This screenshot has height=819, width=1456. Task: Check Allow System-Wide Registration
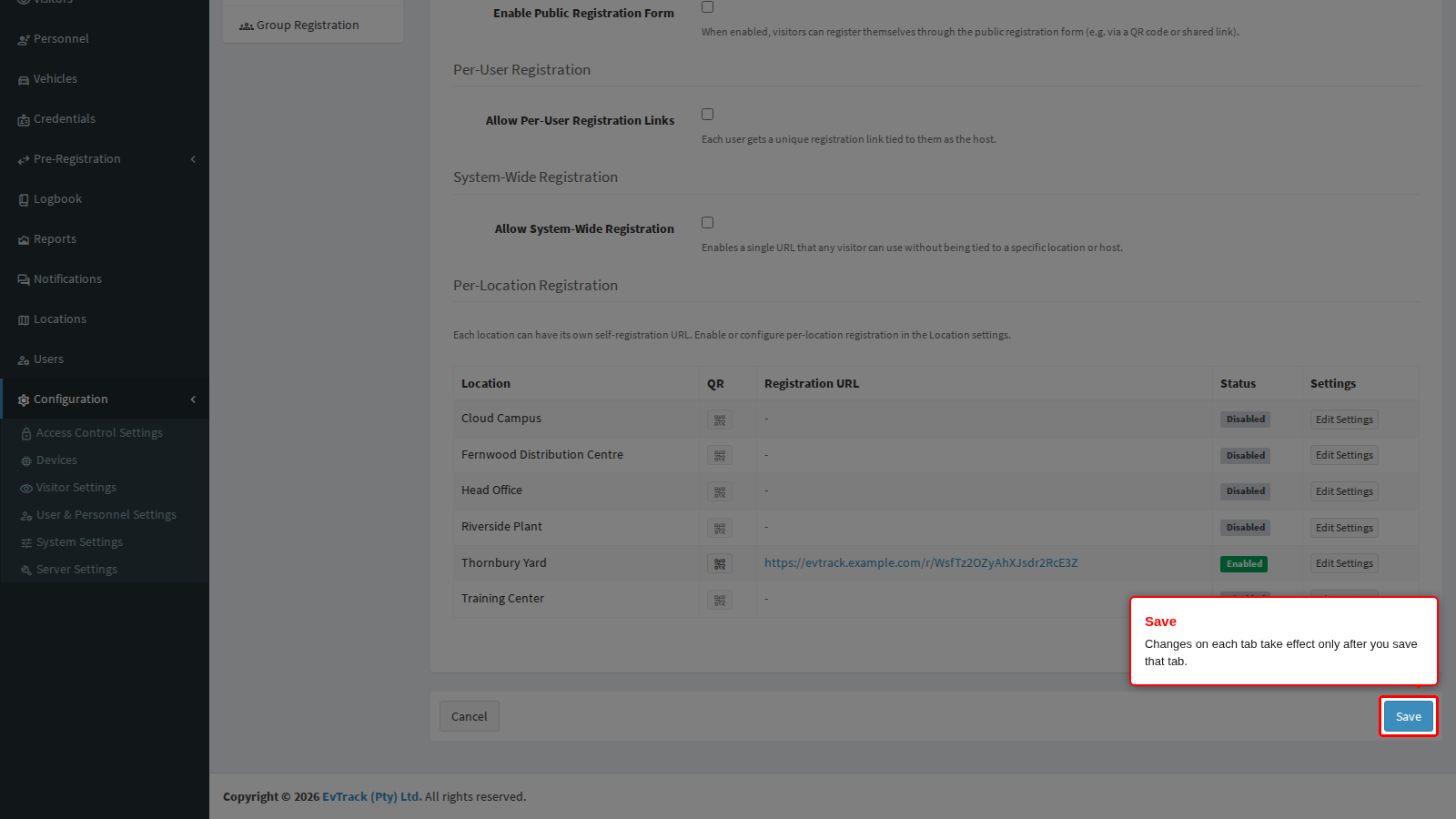coord(707,223)
